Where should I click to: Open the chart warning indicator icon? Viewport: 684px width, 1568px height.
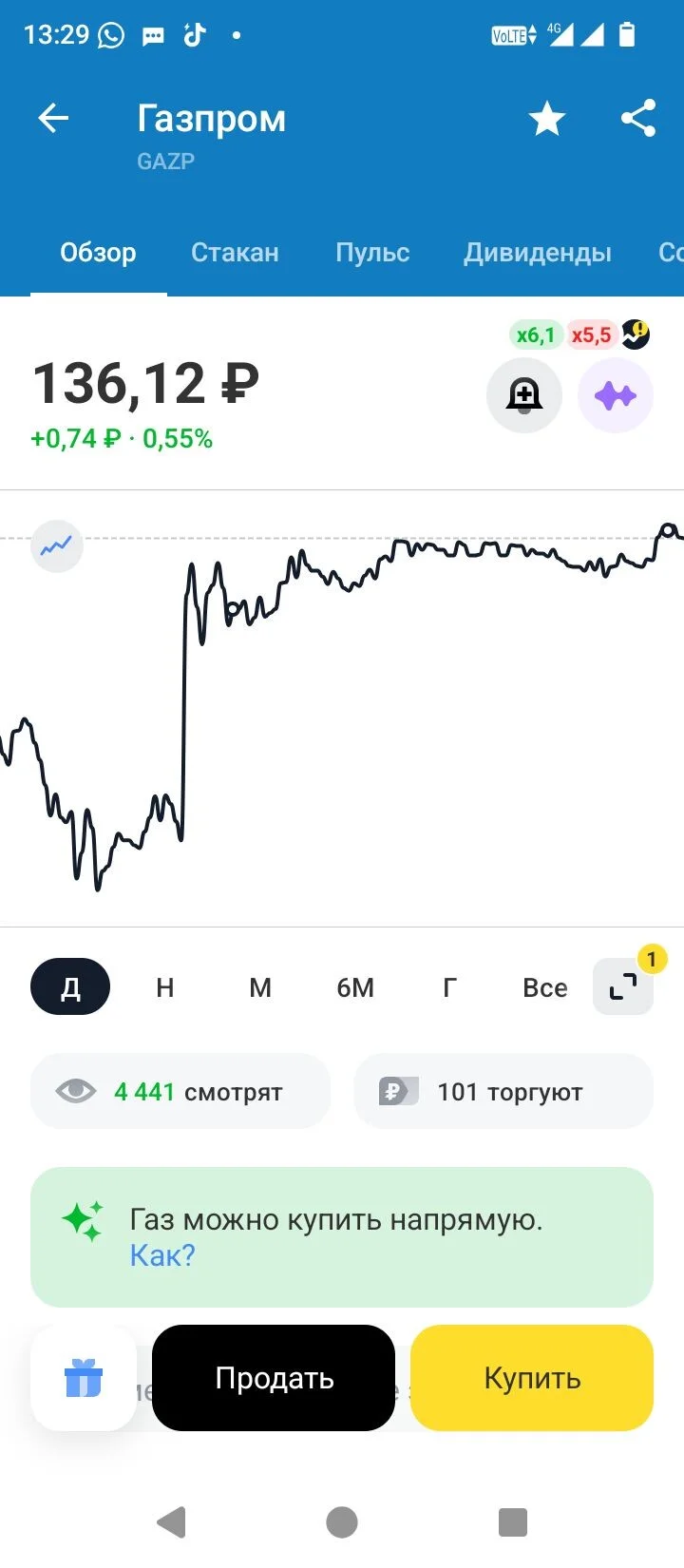coord(636,335)
